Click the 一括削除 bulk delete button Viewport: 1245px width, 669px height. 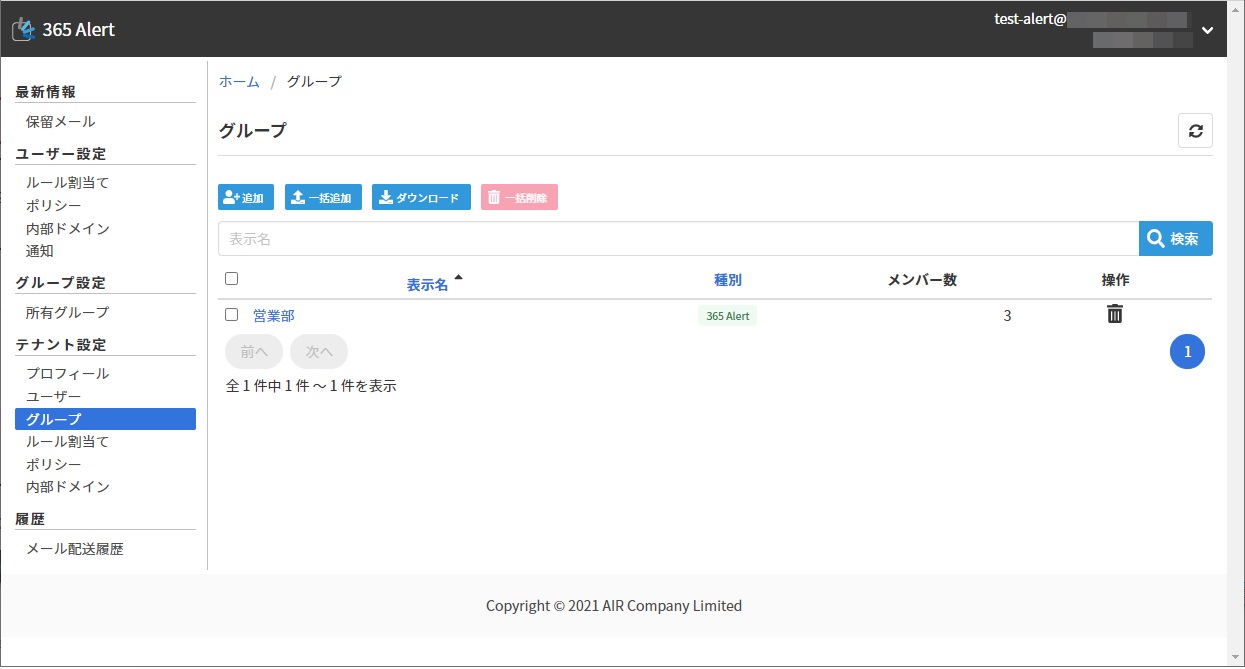(519, 198)
